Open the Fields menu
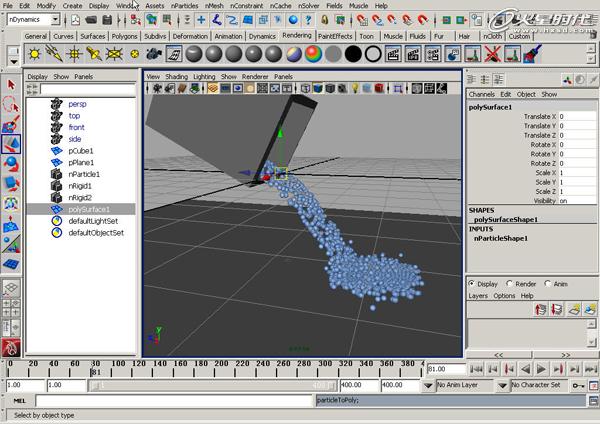Viewport: 600px width, 424px height. (334, 6)
